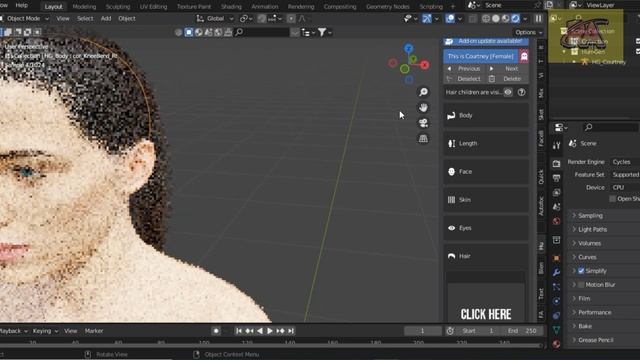640x360 pixels.
Task: Toggle show overlays button
Action: click(450, 18)
